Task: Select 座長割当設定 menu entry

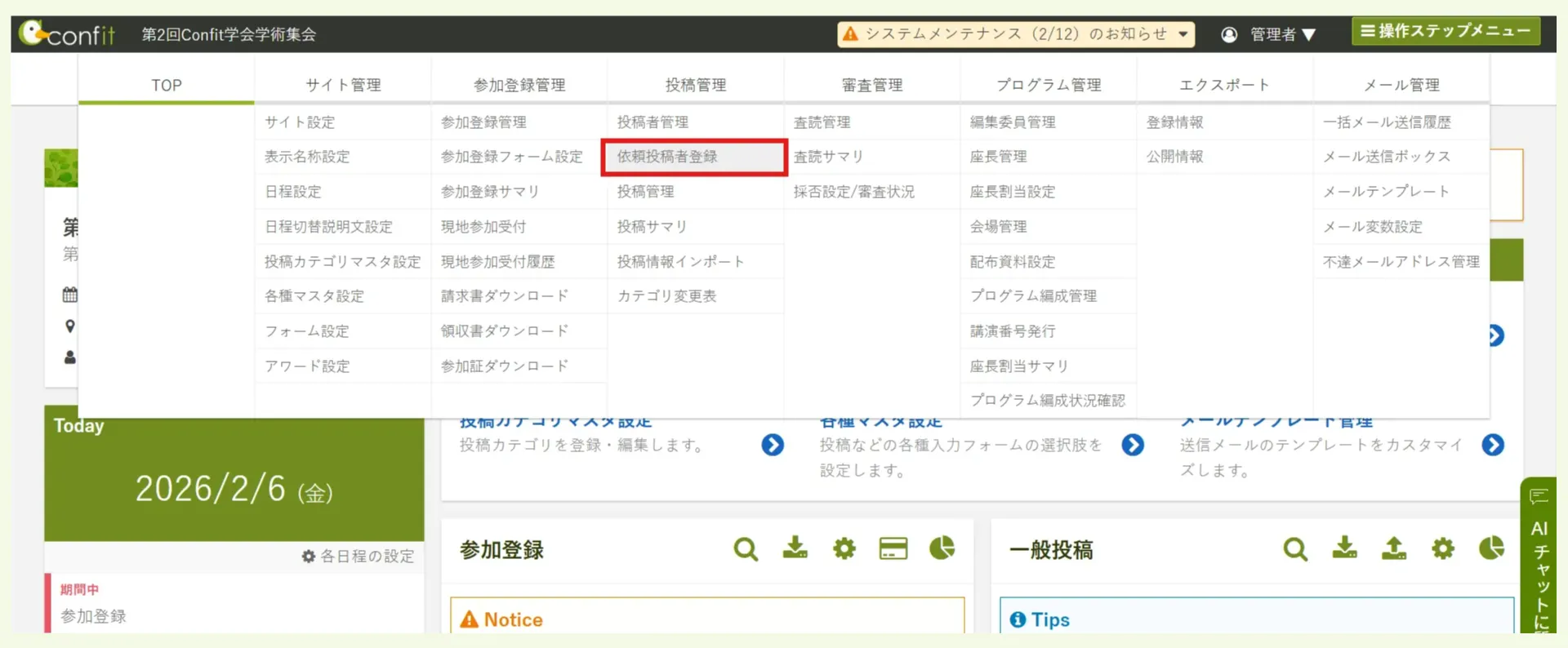Action: pos(1049,192)
